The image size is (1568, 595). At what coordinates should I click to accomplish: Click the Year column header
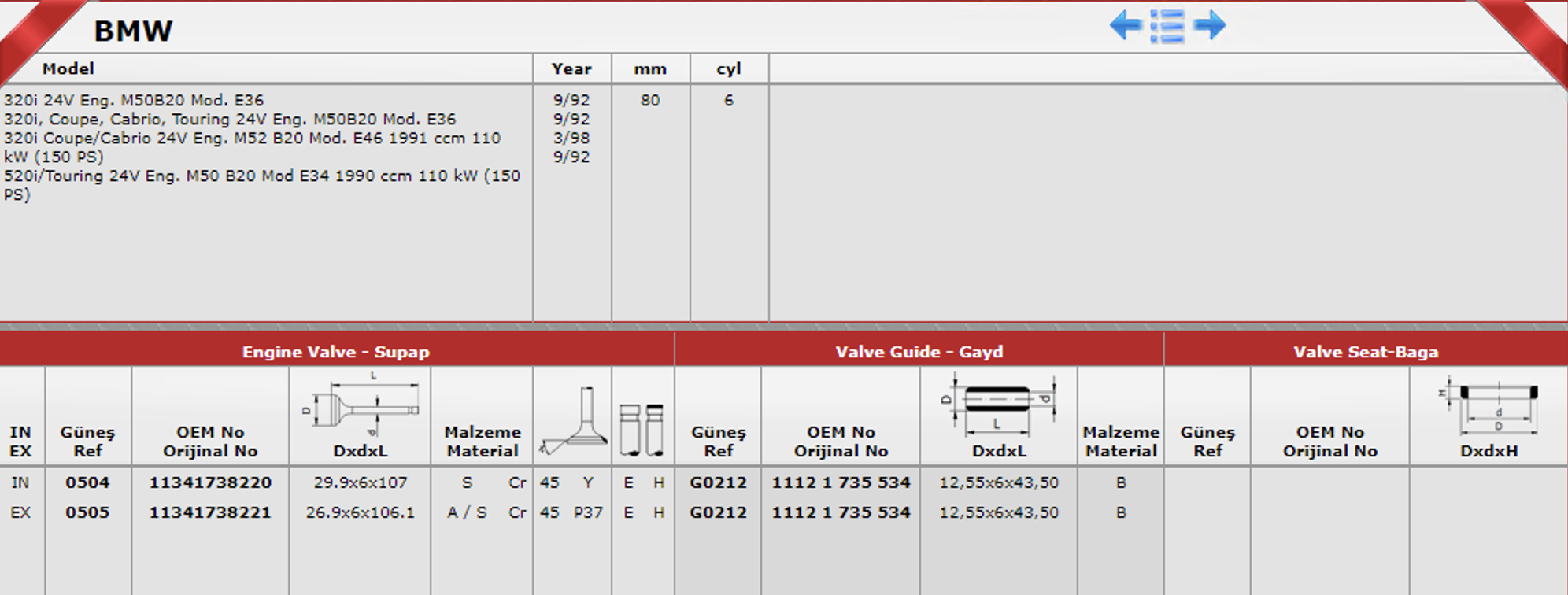[571, 68]
